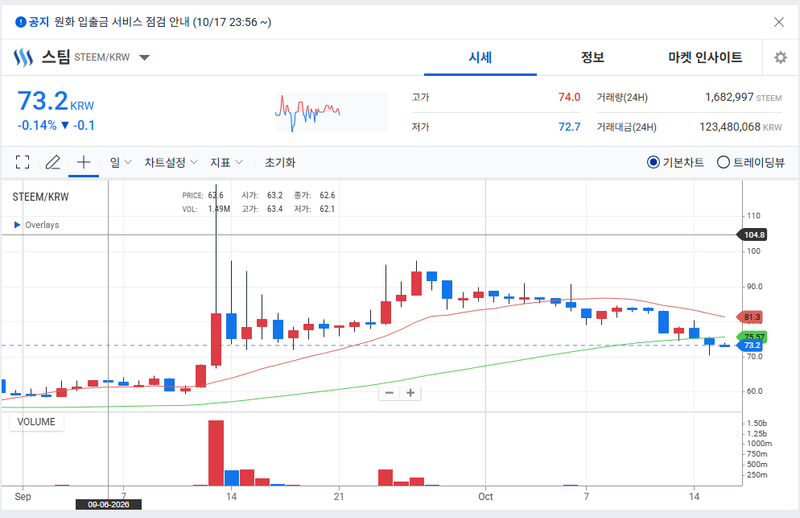The width and height of the screenshot is (800, 518).
Task: Switch to the 시세 tab
Action: click(480, 57)
